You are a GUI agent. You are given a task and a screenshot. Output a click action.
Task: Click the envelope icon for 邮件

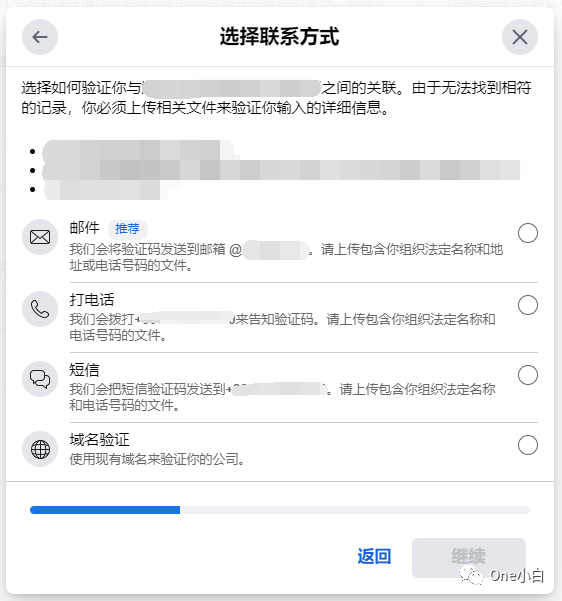pyautogui.click(x=40, y=237)
